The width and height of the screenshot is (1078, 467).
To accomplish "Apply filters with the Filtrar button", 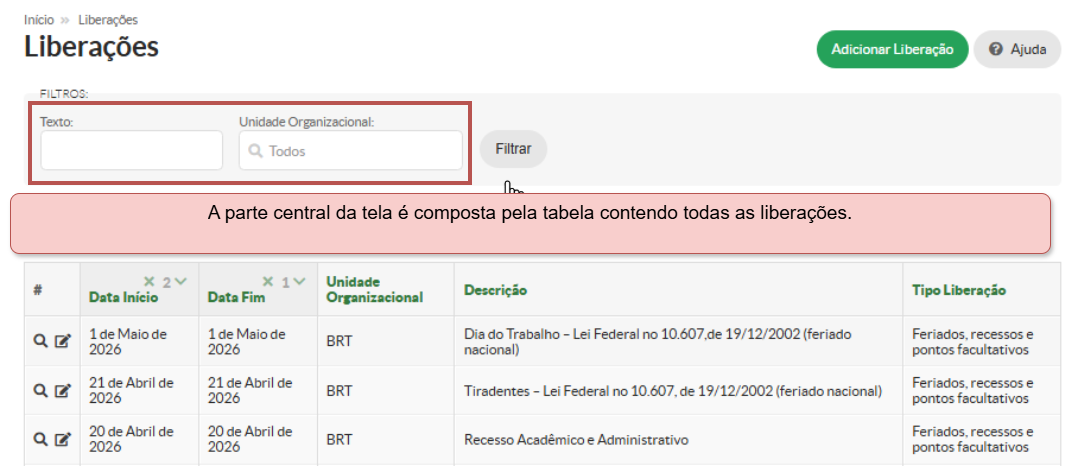I will pyautogui.click(x=513, y=149).
